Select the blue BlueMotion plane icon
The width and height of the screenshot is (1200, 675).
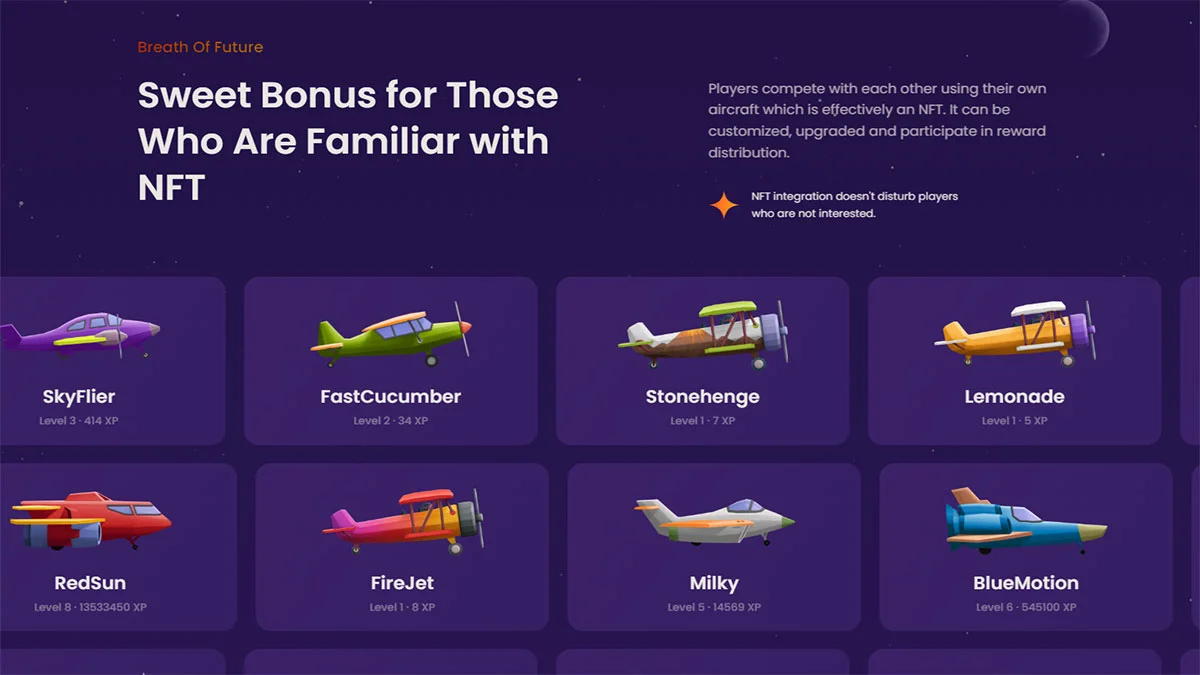click(1026, 521)
